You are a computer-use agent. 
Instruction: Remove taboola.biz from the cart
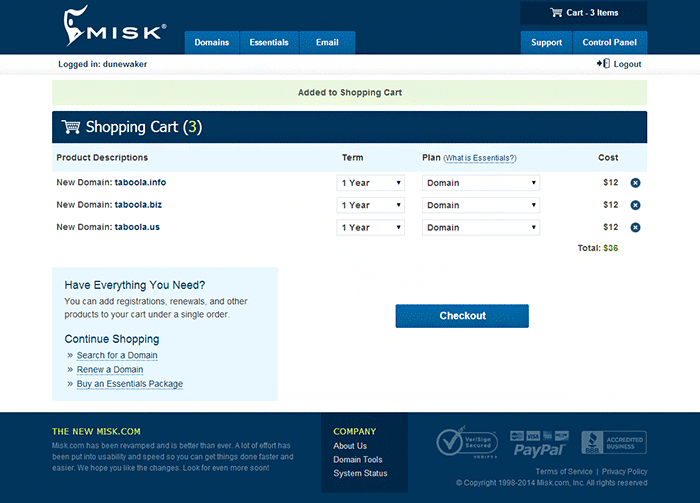635,205
